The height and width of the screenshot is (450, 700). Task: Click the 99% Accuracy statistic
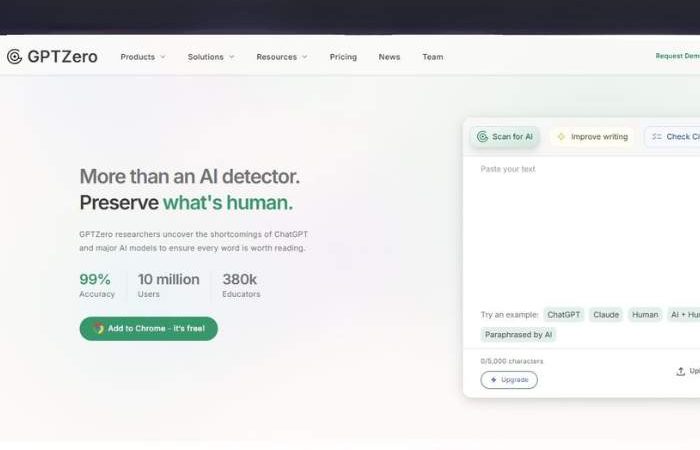pos(97,285)
